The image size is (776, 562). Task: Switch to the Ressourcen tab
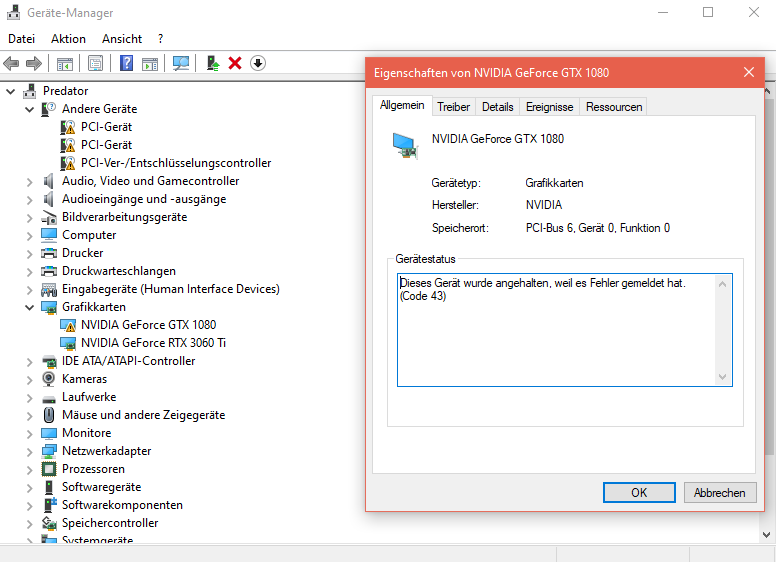[x=614, y=107]
